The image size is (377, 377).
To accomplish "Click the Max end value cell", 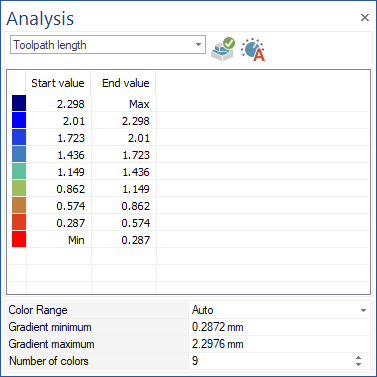I will [124, 104].
